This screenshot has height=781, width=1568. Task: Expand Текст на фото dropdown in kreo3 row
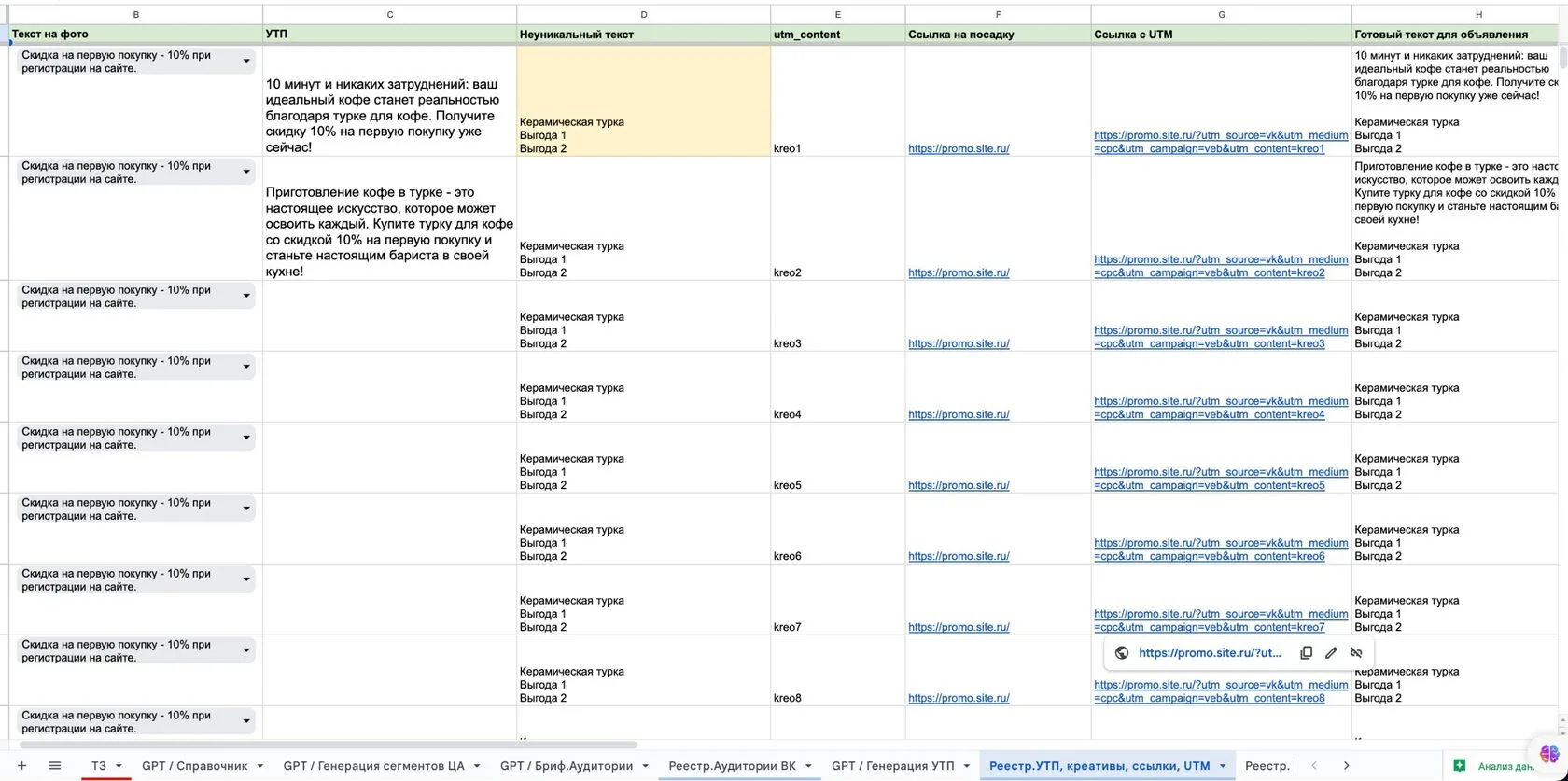[x=246, y=297]
